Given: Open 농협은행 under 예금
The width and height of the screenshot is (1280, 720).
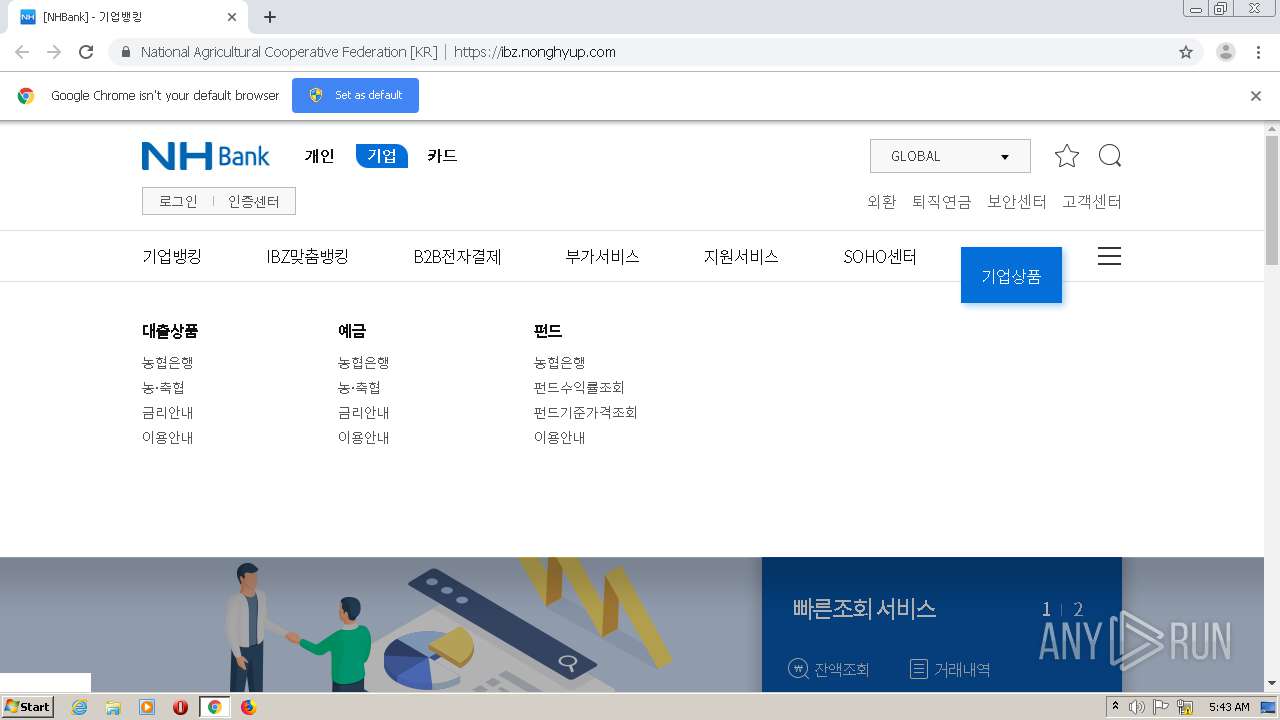Looking at the screenshot, I should pyautogui.click(x=364, y=362).
